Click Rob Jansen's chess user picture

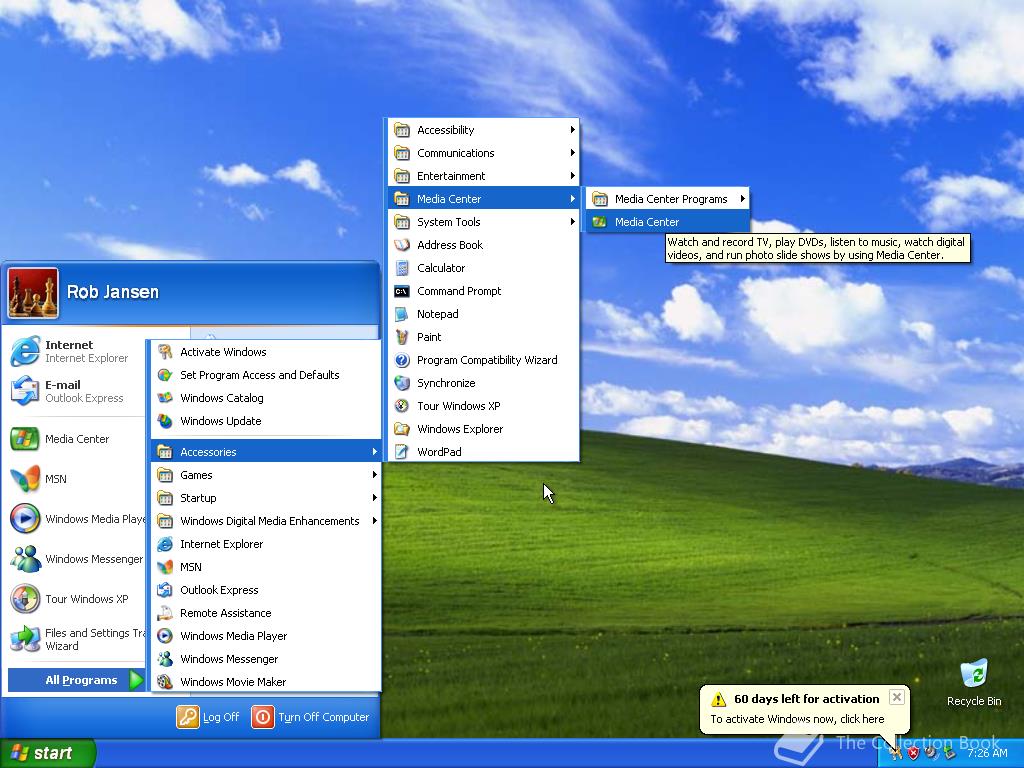[33, 293]
